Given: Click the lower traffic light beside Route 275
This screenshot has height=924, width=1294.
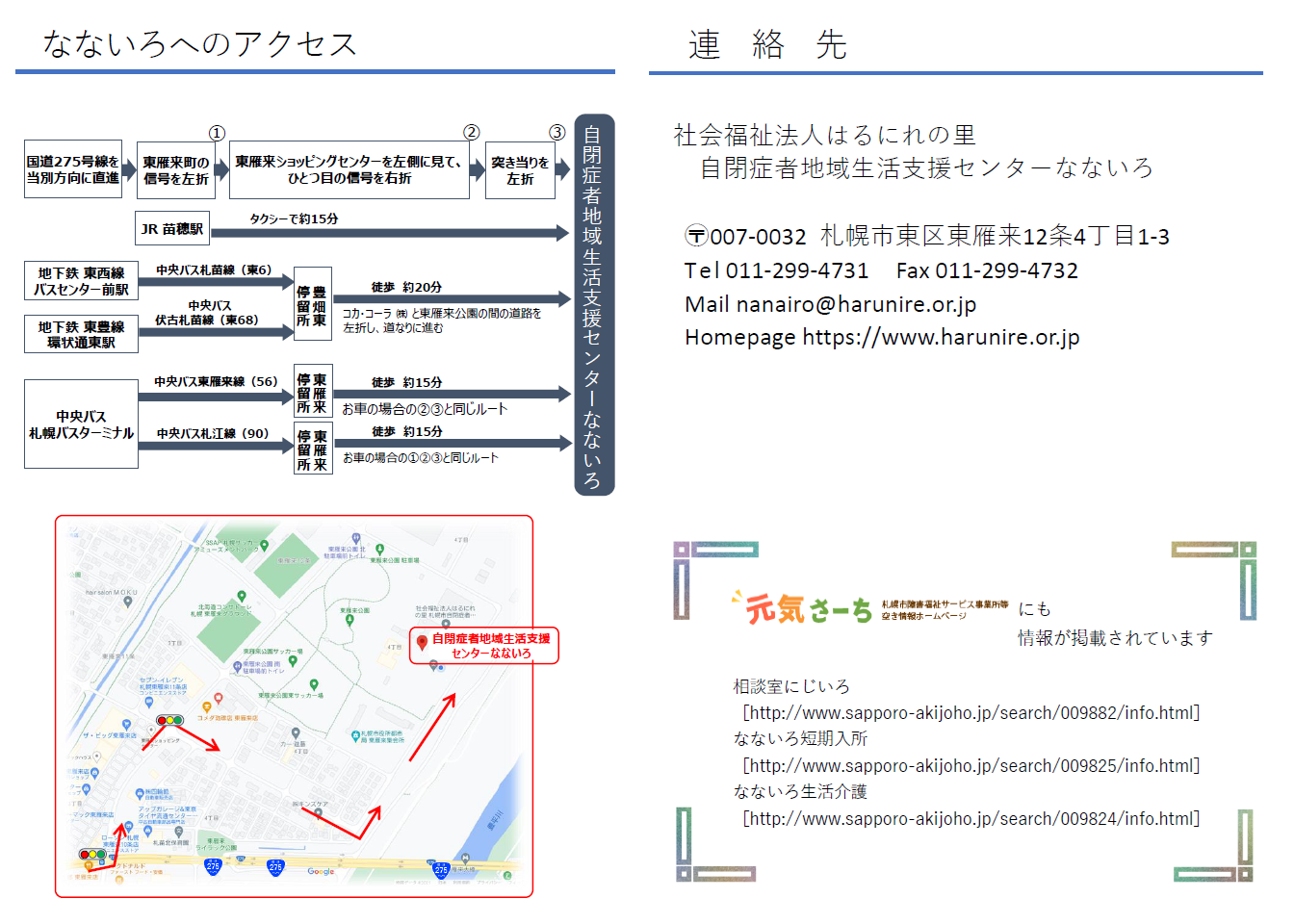Looking at the screenshot, I should click(x=92, y=854).
